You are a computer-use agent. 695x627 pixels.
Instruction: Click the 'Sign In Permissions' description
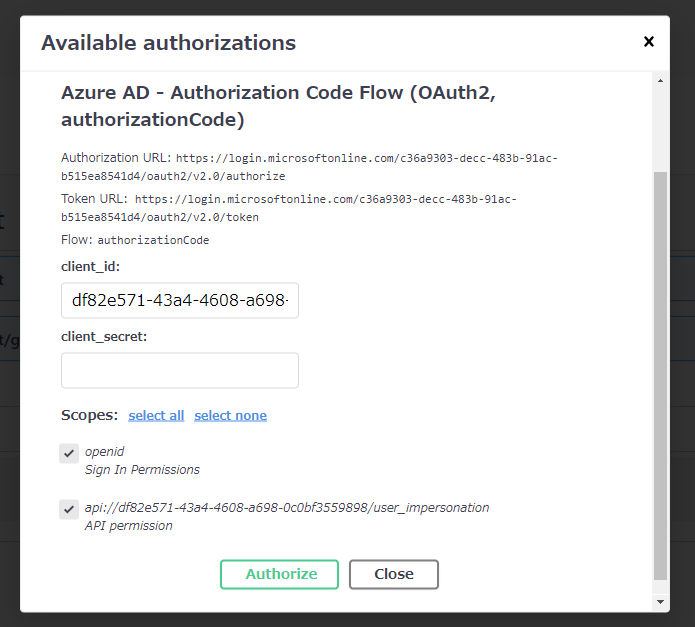[x=142, y=470]
